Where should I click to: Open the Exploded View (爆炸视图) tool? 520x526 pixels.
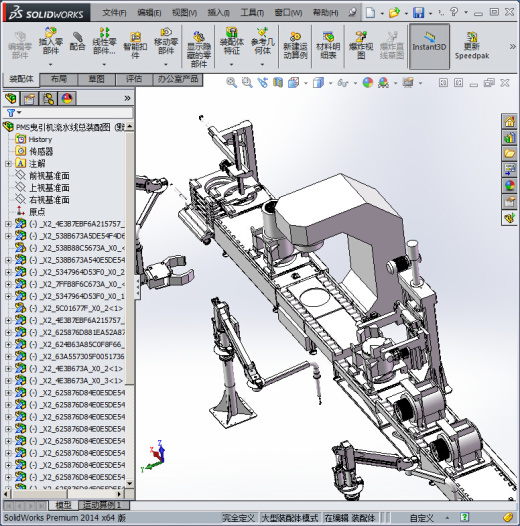tap(361, 46)
